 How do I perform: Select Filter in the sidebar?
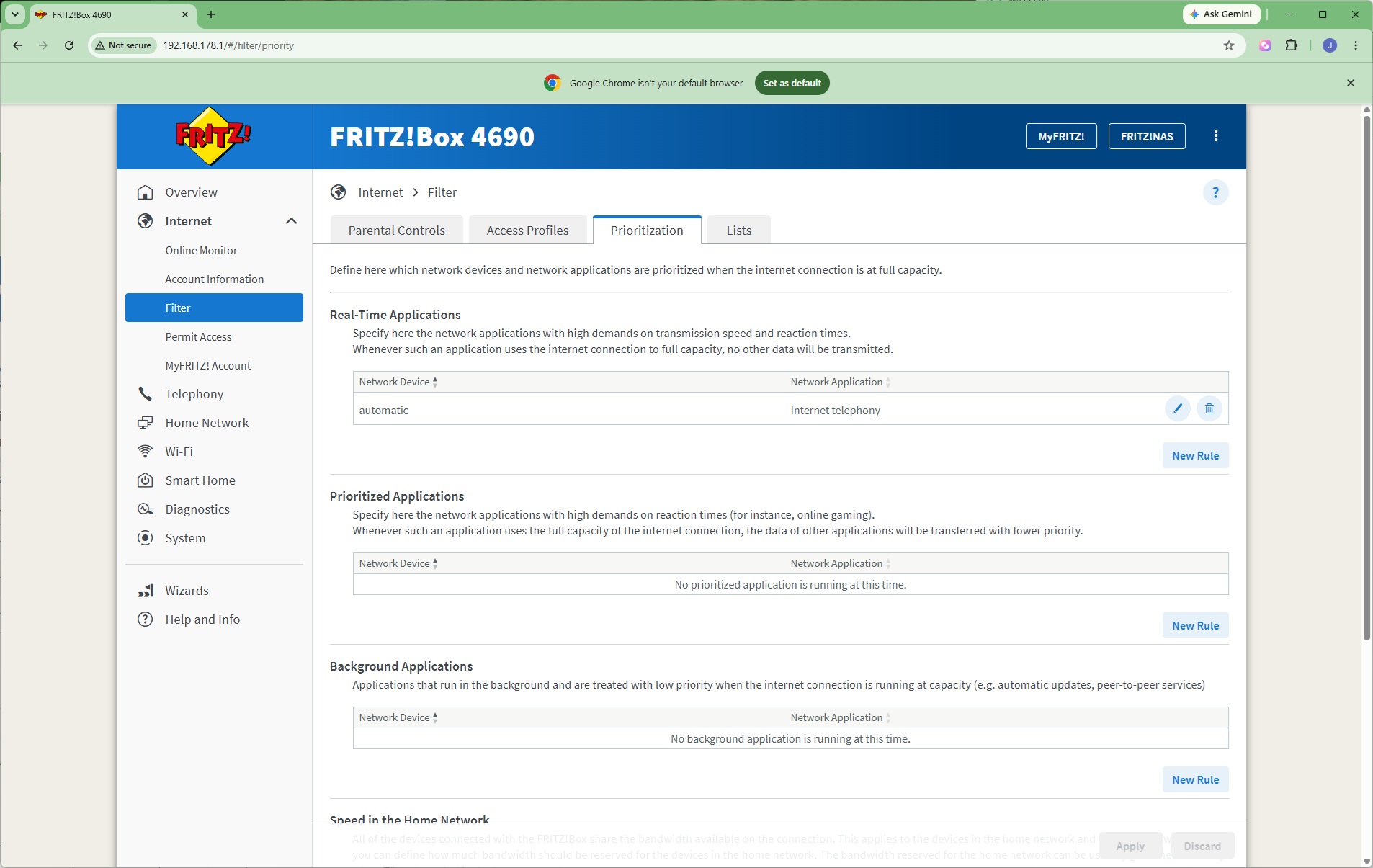[x=214, y=308]
